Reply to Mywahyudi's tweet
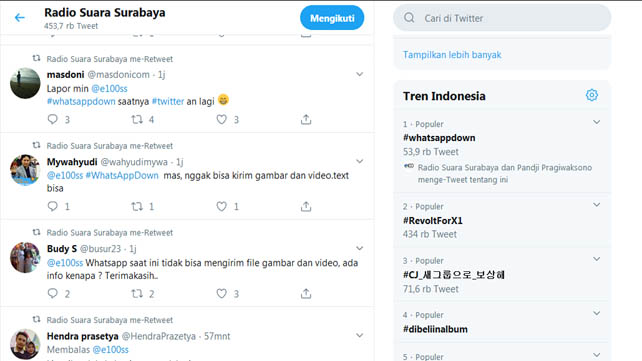This screenshot has height=361, width=642. [x=52, y=206]
